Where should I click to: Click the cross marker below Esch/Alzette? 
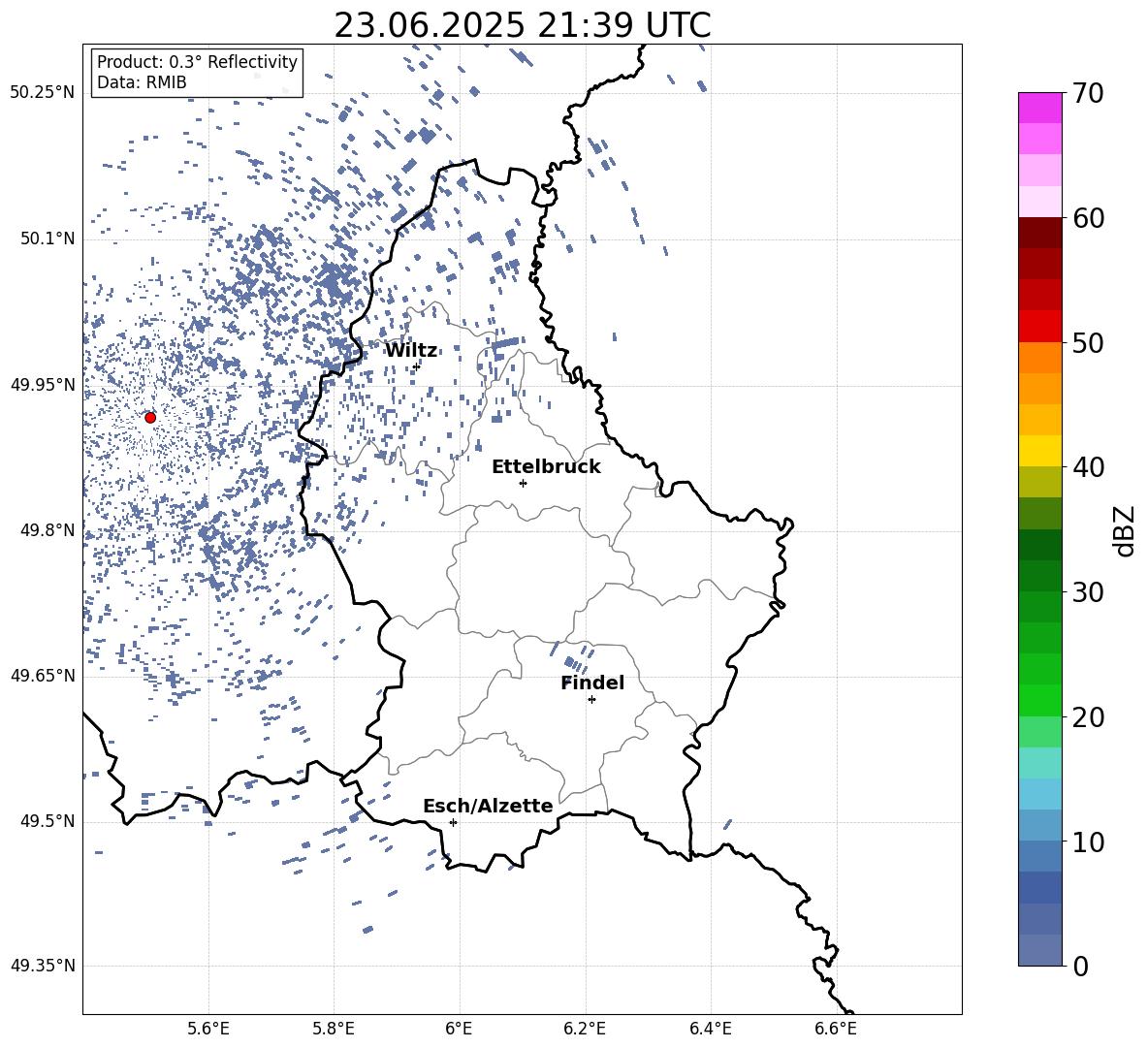click(x=453, y=822)
